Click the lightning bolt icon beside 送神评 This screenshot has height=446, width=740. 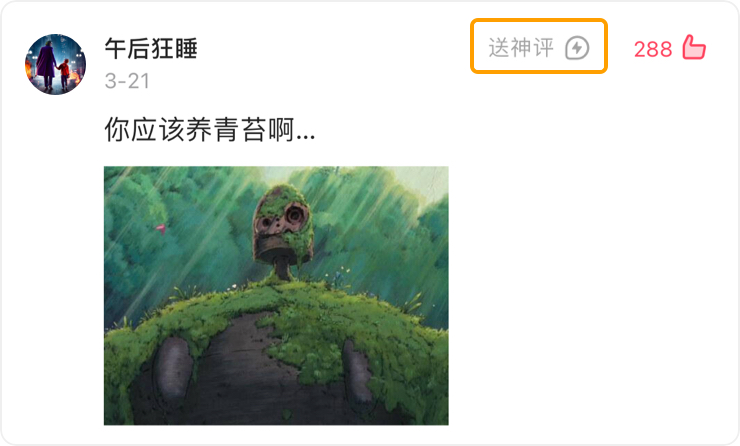[577, 48]
